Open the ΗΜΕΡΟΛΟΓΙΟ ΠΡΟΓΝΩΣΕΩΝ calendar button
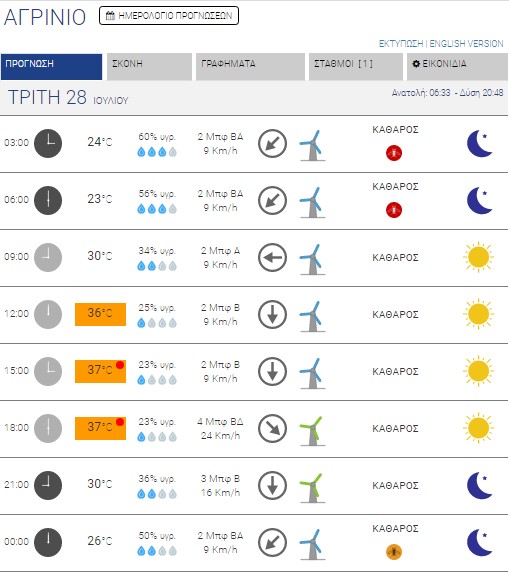Viewport: 509px width, 572px height. pos(169,16)
